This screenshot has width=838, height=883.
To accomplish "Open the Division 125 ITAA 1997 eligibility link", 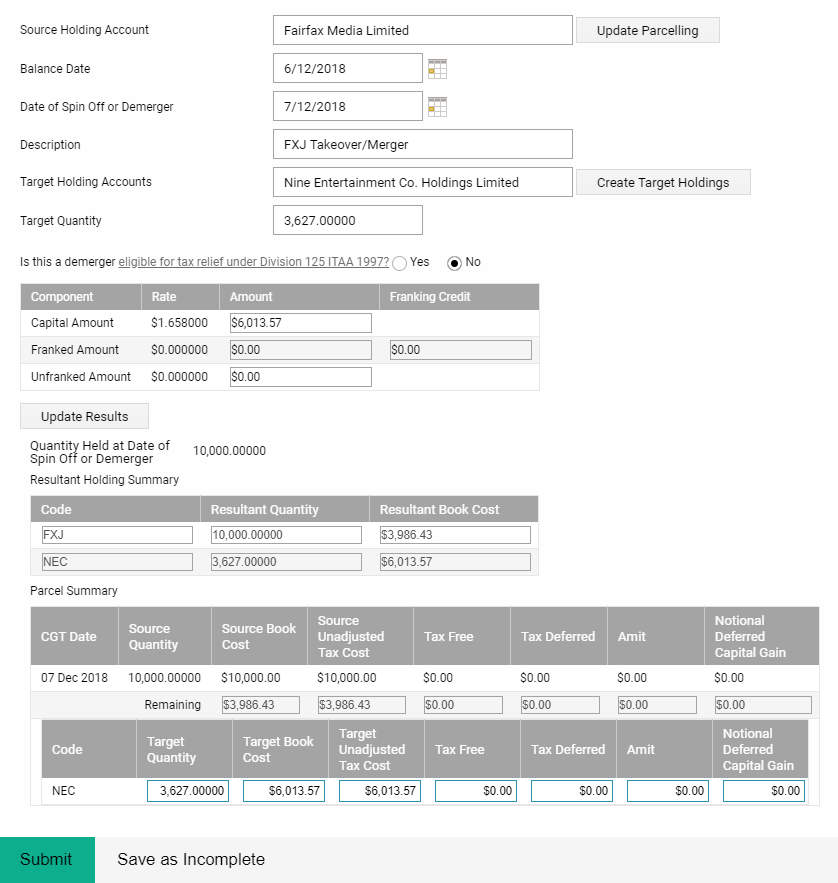I will pos(253,262).
